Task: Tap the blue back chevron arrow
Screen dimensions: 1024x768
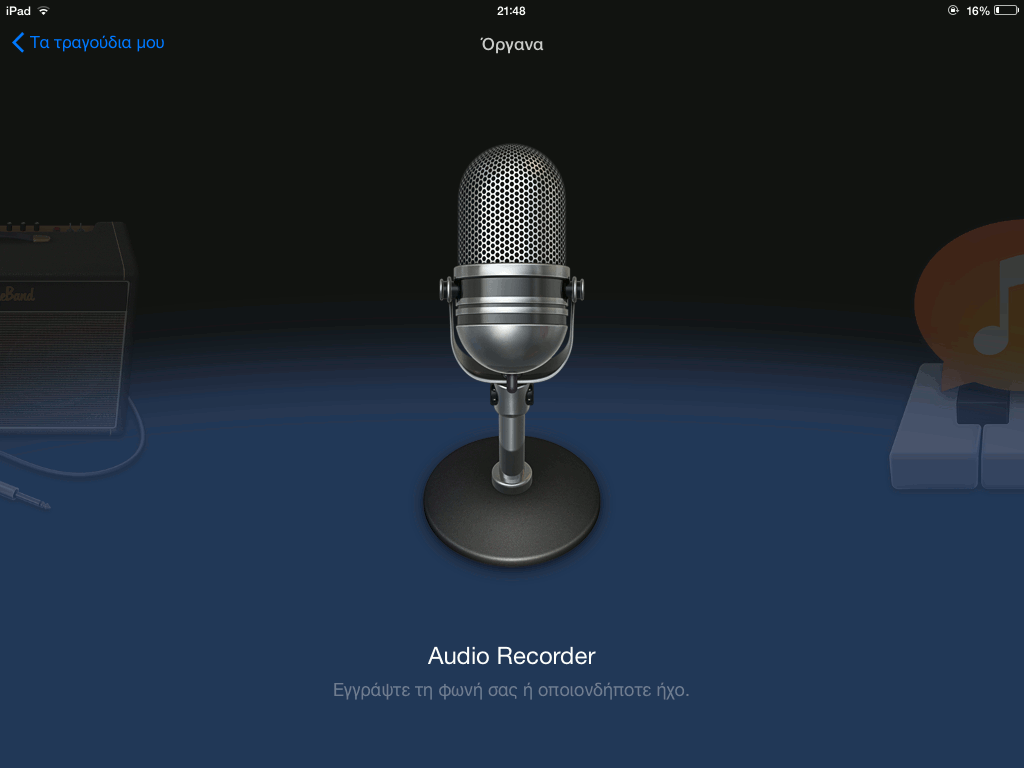Action: click(18, 42)
